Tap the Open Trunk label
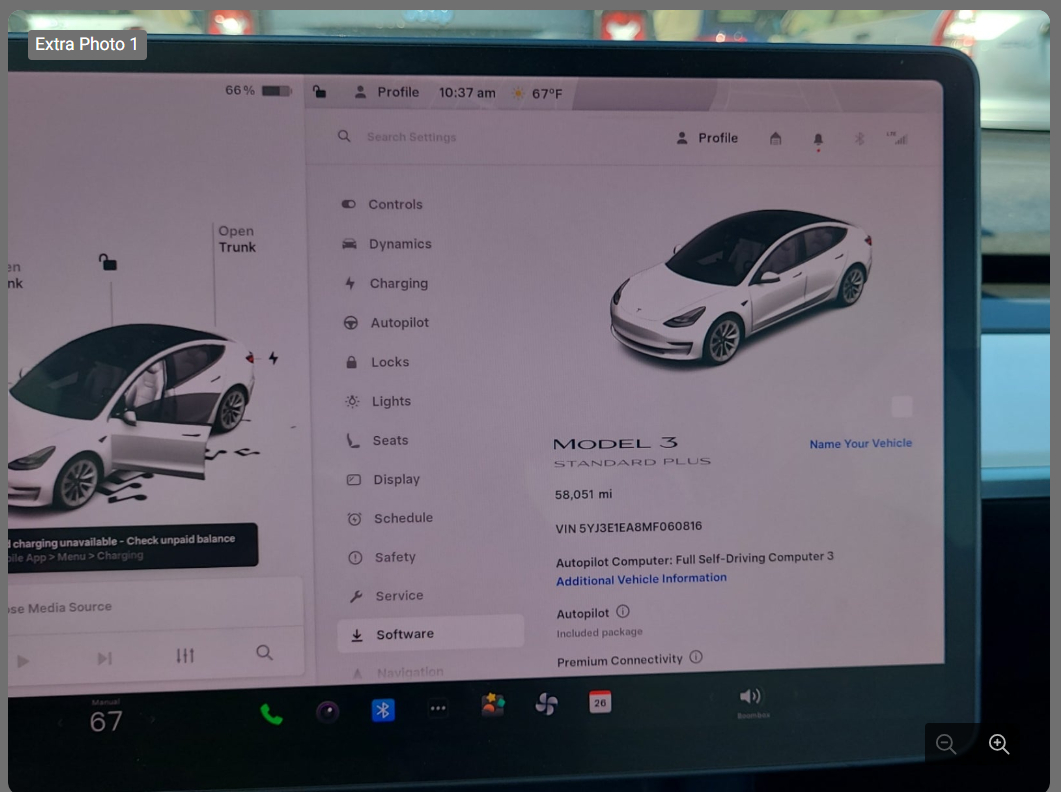Image resolution: width=1061 pixels, height=792 pixels. point(237,239)
